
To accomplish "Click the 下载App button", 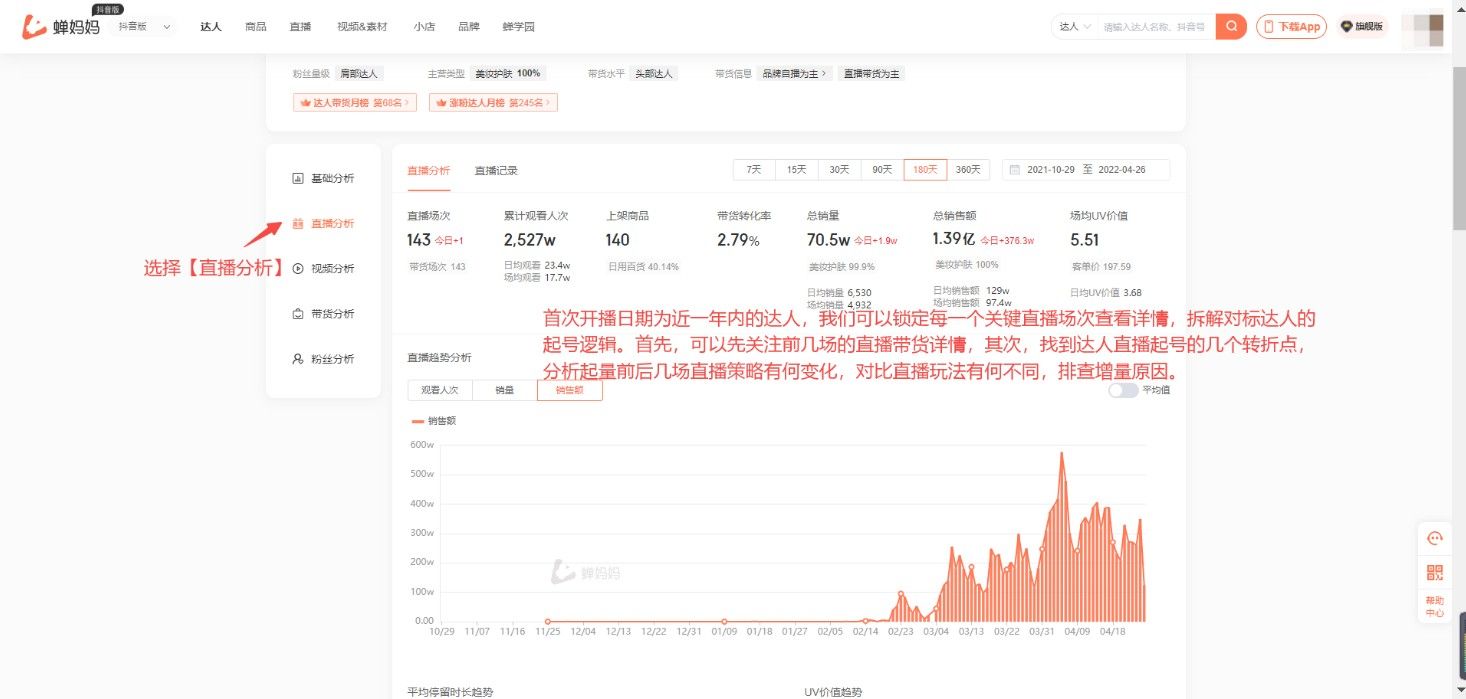I will click(1291, 26).
